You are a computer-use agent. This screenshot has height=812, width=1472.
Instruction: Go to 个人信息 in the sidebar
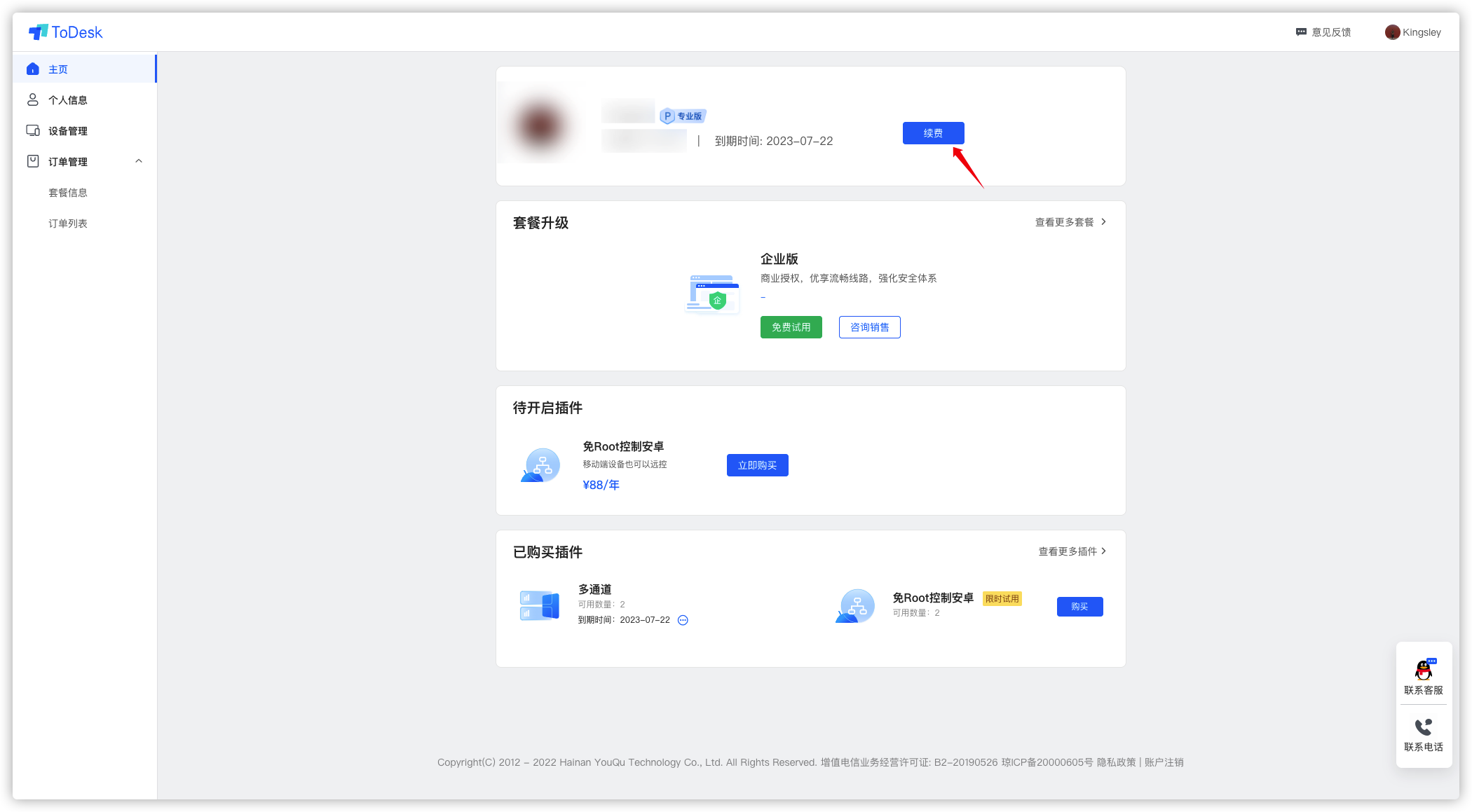pyautogui.click(x=67, y=100)
